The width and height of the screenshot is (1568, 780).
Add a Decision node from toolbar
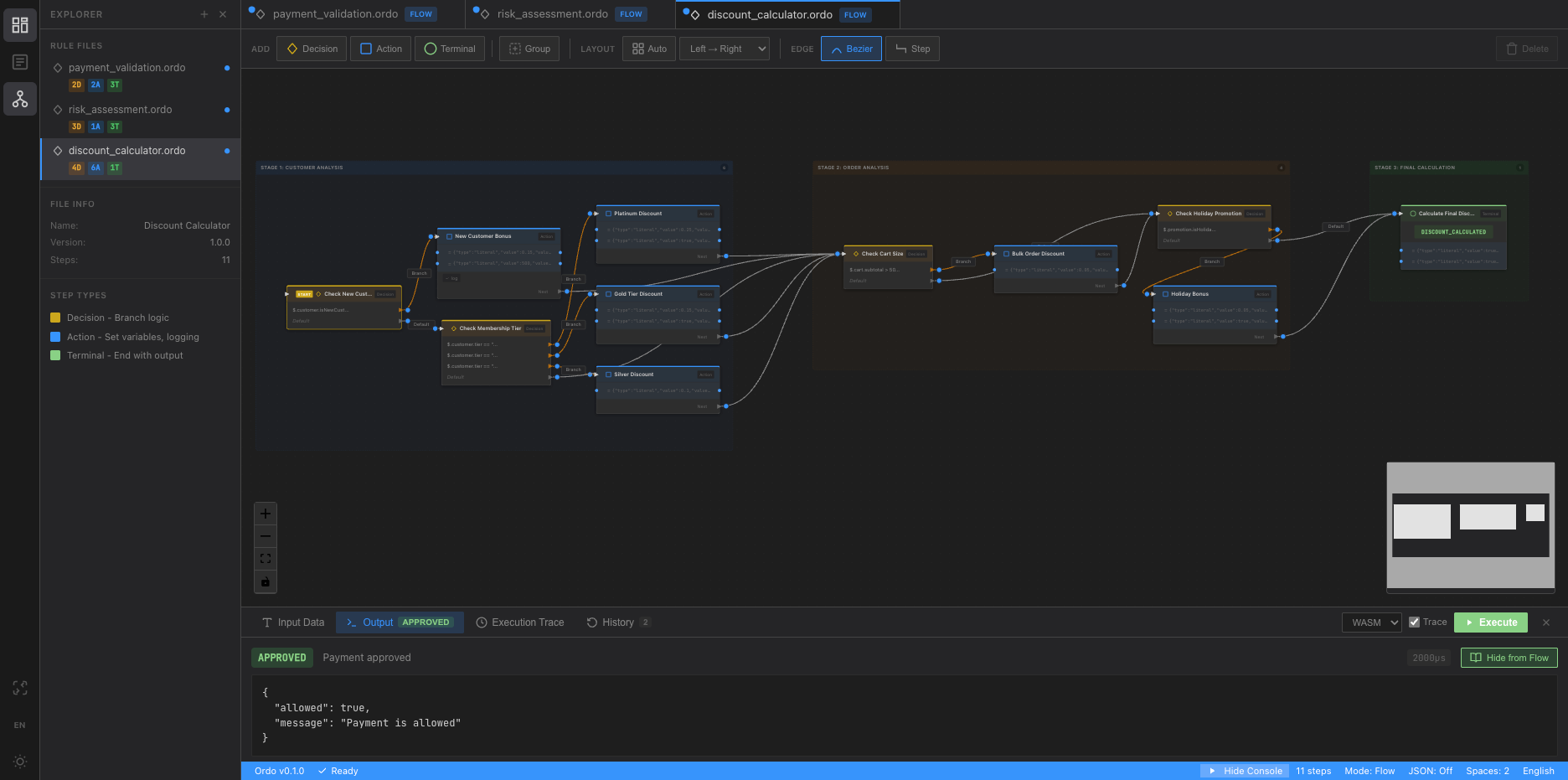pyautogui.click(x=312, y=49)
